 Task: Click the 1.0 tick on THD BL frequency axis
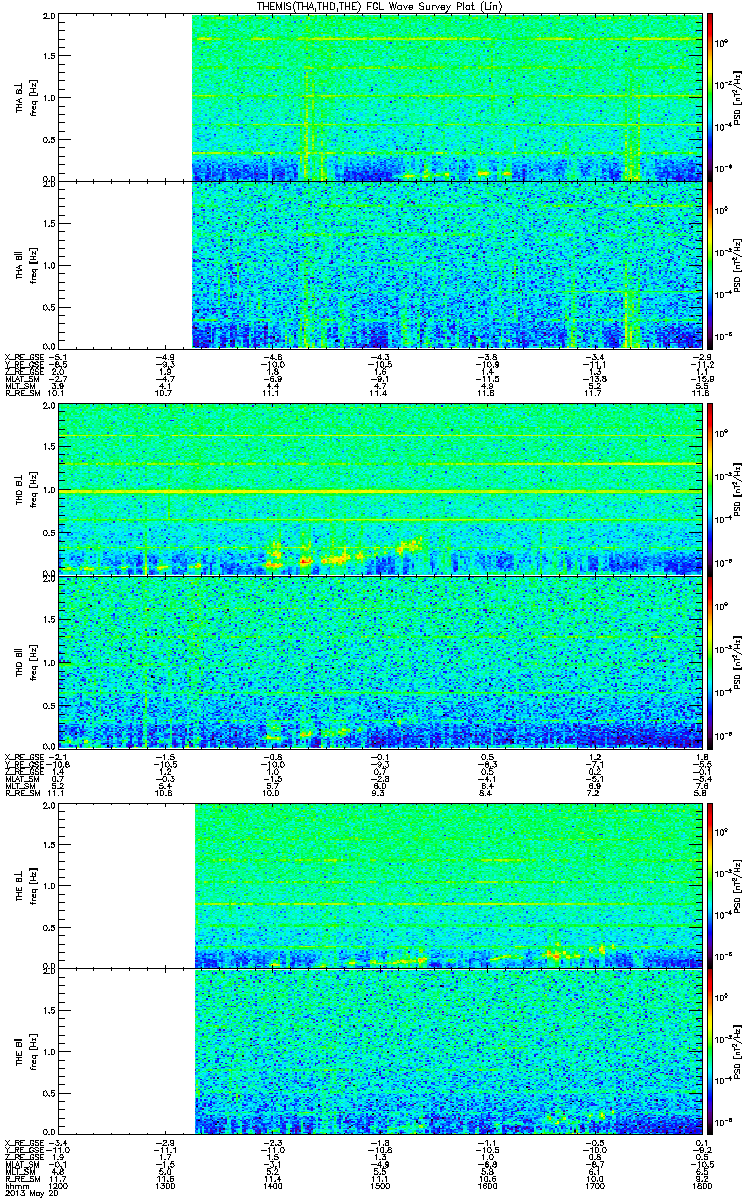[49, 489]
